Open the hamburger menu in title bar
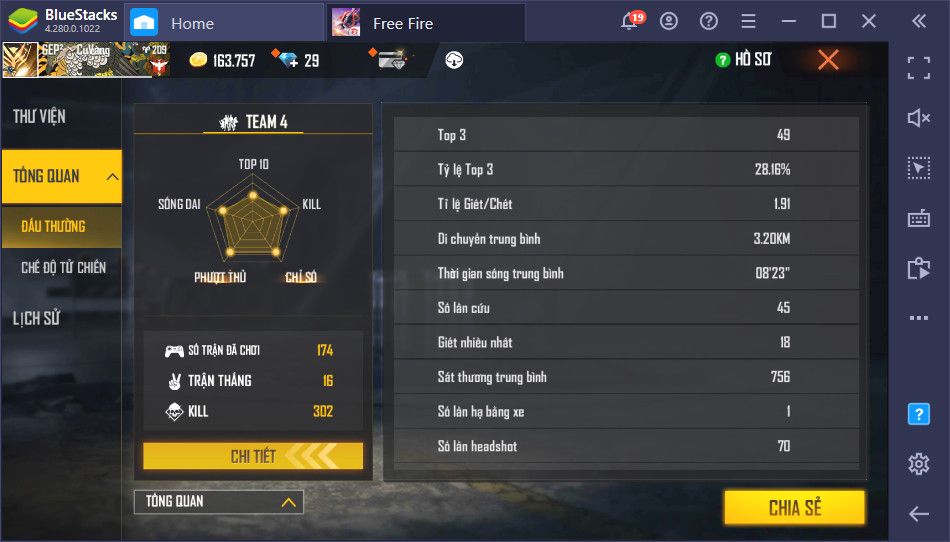 point(748,22)
